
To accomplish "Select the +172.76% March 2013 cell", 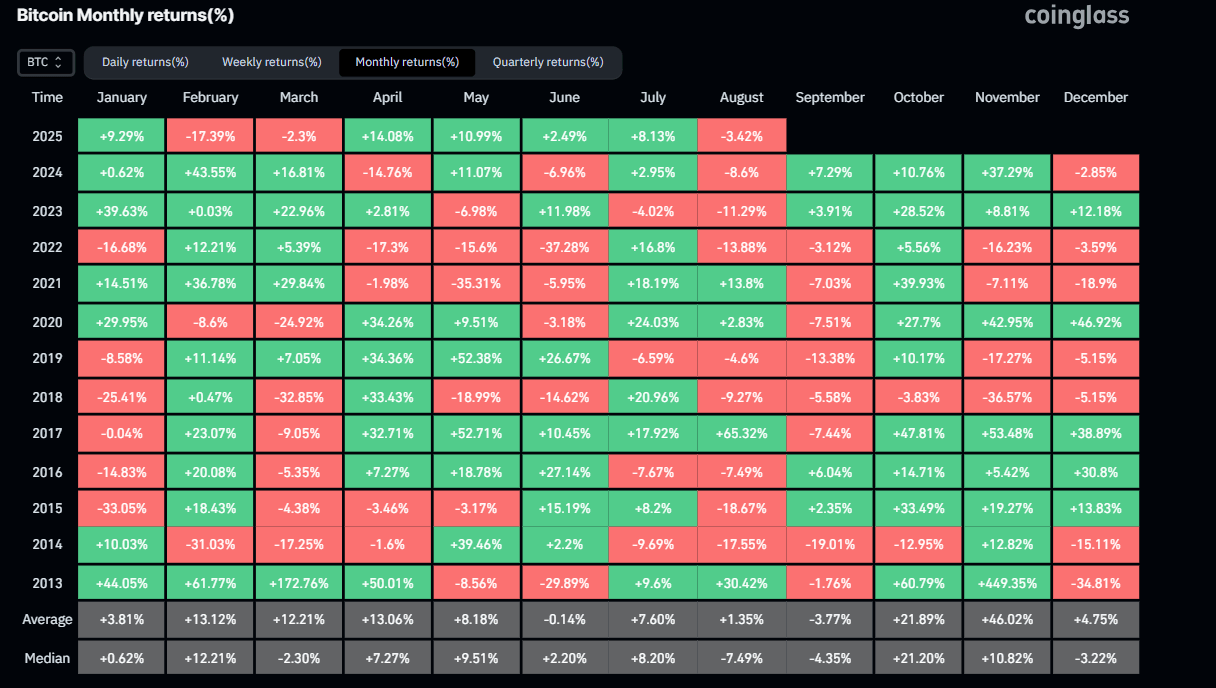I will click(x=298, y=581).
